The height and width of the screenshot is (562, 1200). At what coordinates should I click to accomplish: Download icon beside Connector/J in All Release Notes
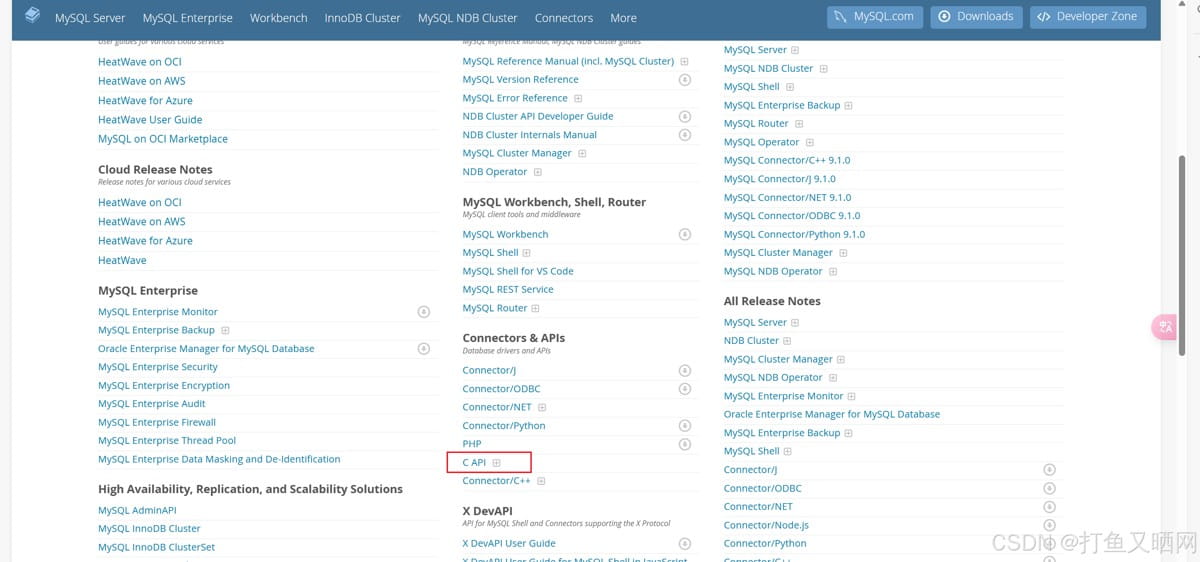[x=1049, y=469]
